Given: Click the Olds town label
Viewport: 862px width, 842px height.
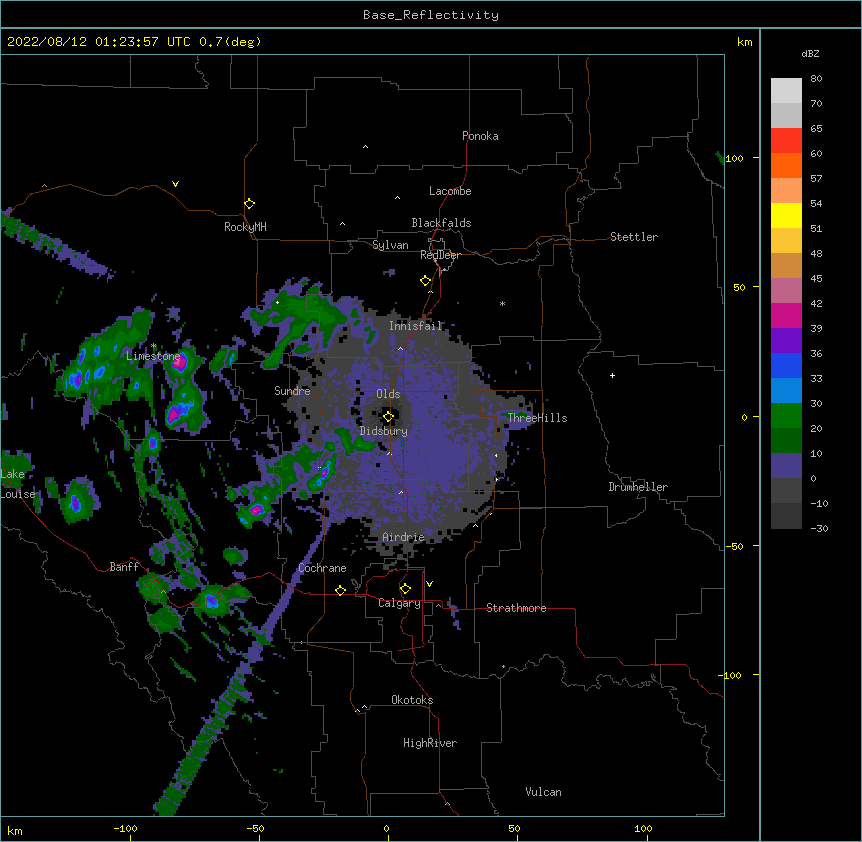Looking at the screenshot, I should [388, 394].
